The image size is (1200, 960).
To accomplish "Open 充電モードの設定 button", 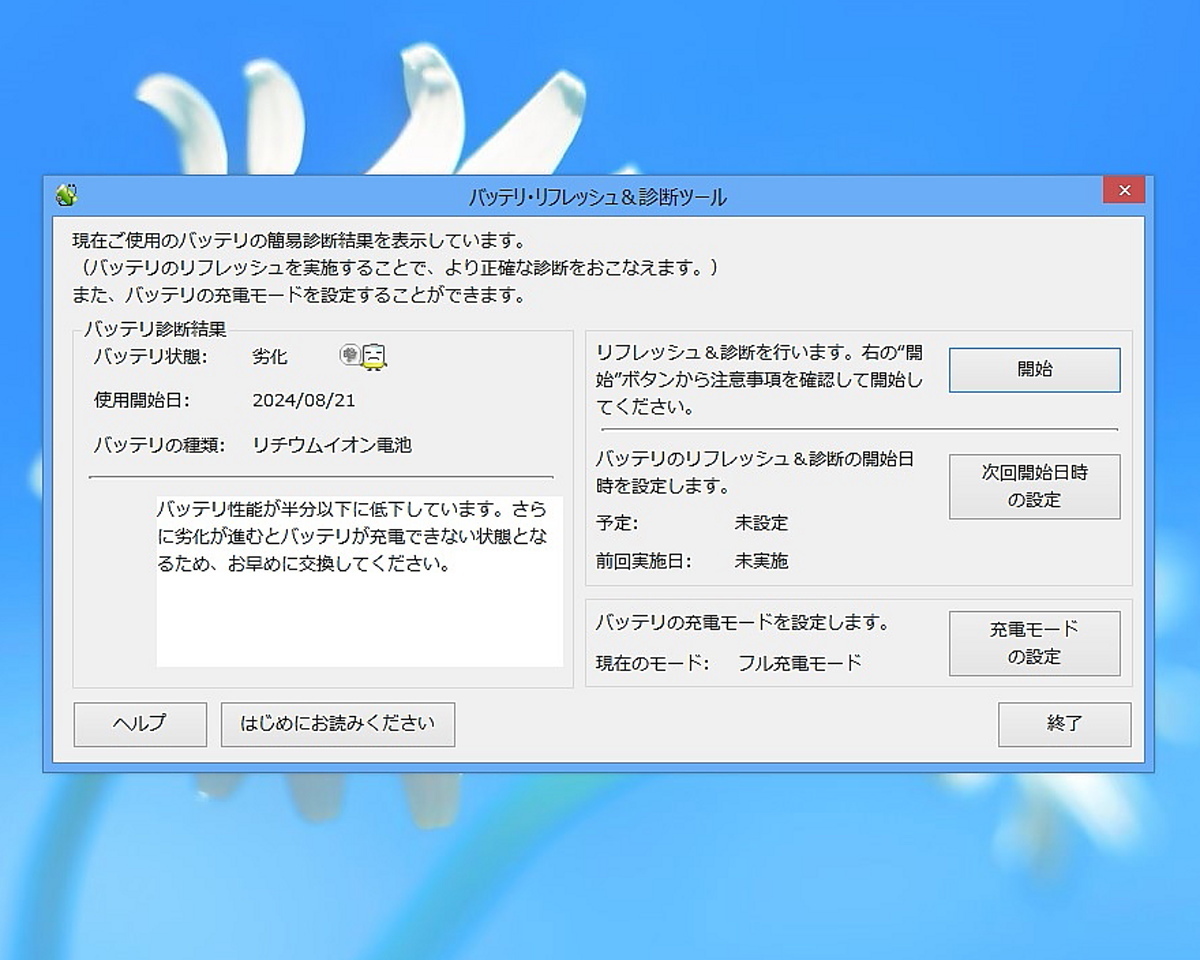I will point(1034,643).
